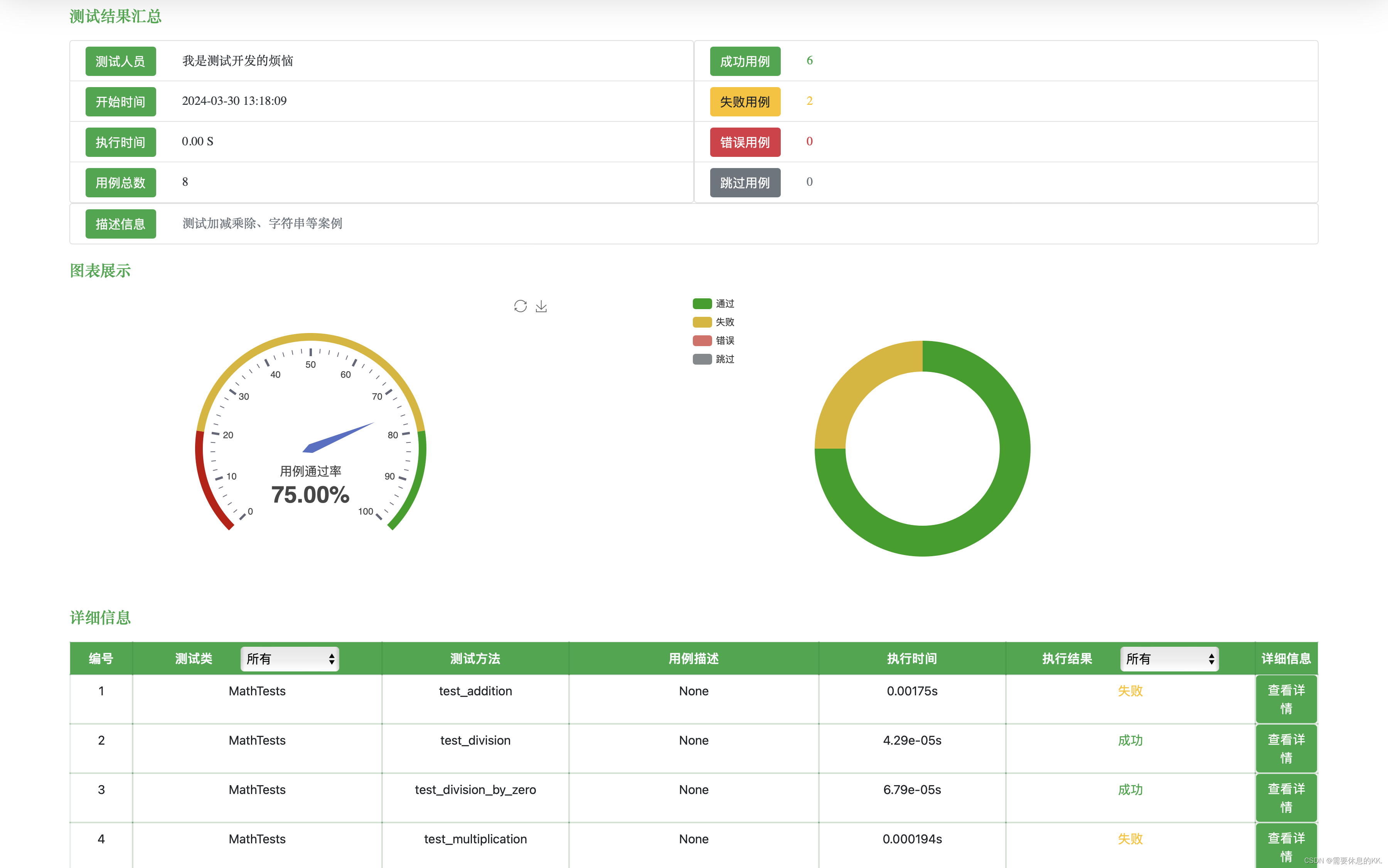This screenshot has width=1388, height=868.
Task: Click the 错误用例 red badge
Action: click(745, 142)
